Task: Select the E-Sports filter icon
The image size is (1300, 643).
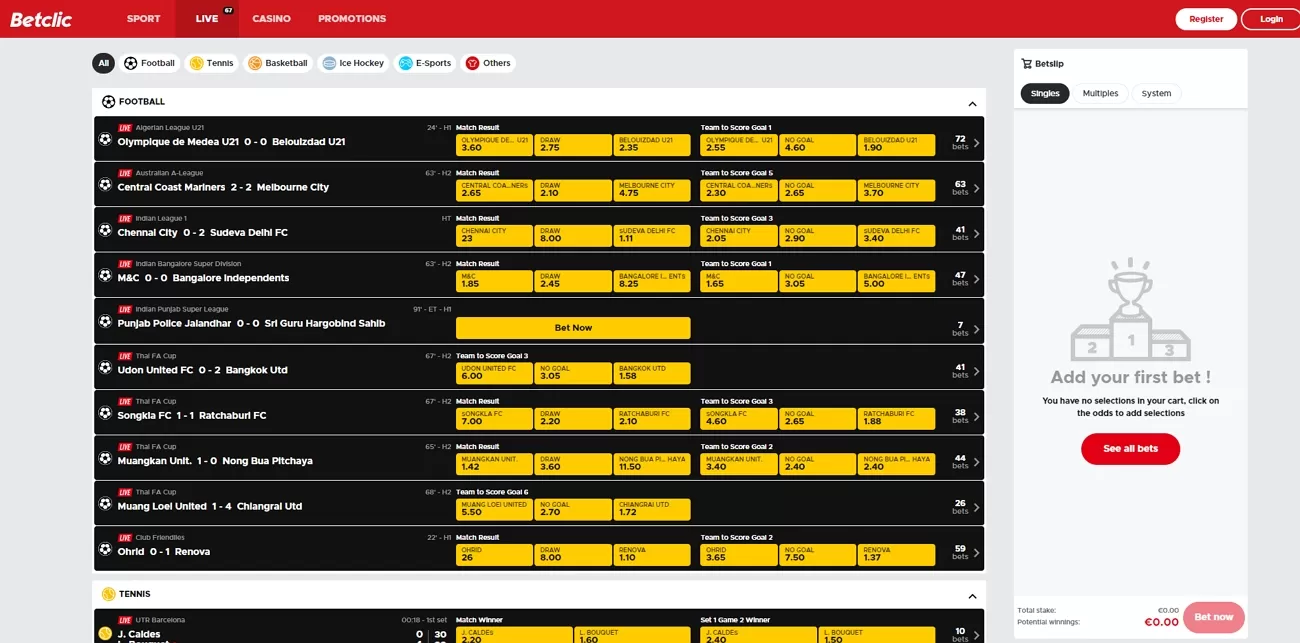Action: click(x=405, y=63)
